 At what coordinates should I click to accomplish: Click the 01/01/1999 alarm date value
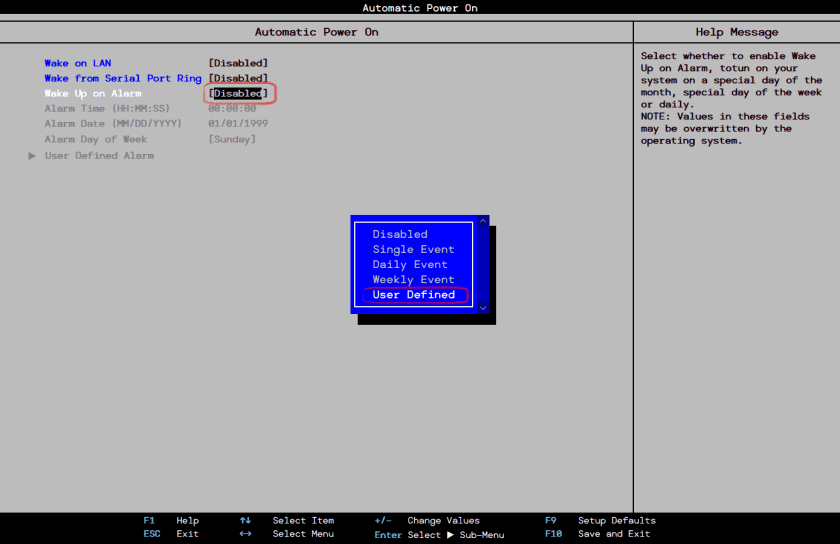tap(238, 123)
